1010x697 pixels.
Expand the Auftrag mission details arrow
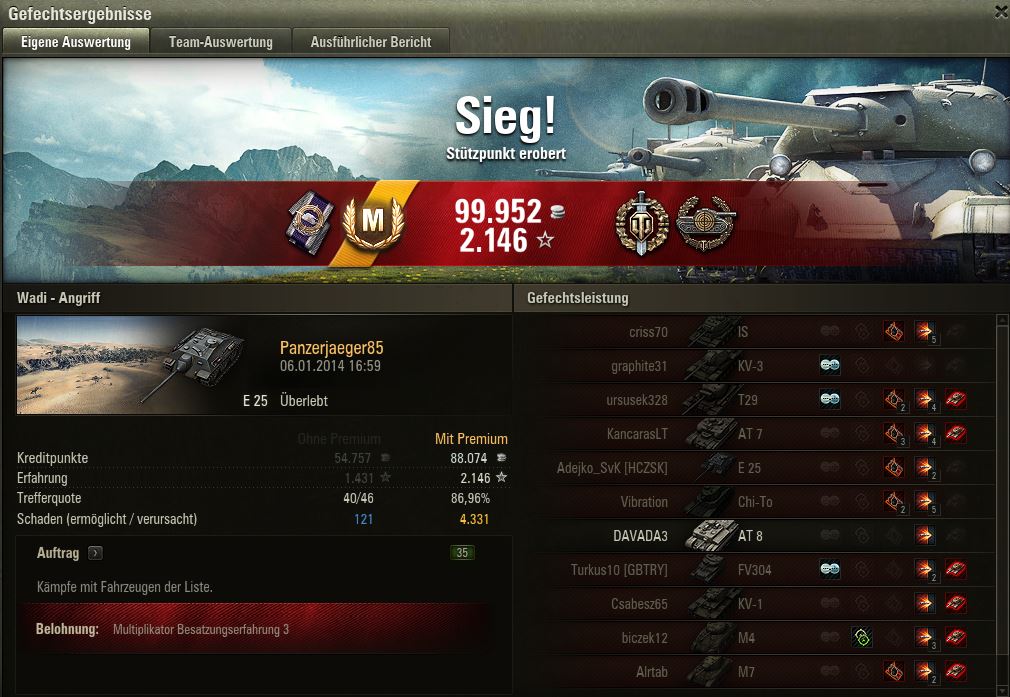click(95, 553)
